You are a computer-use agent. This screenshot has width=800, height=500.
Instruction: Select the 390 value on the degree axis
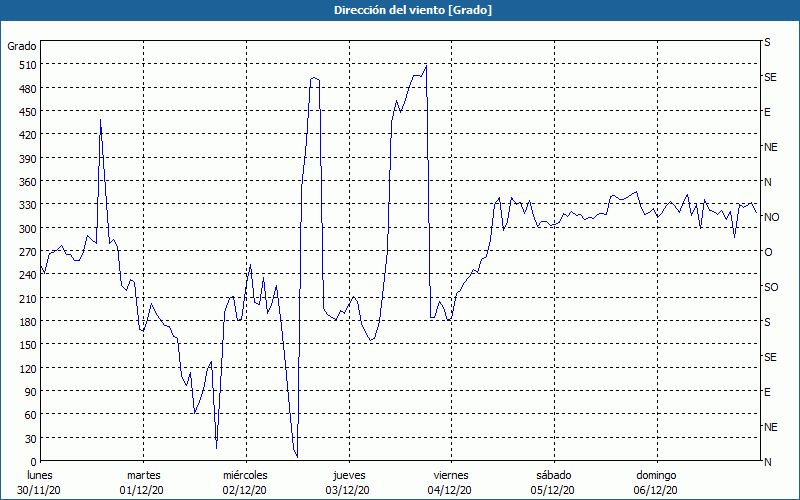(27, 159)
